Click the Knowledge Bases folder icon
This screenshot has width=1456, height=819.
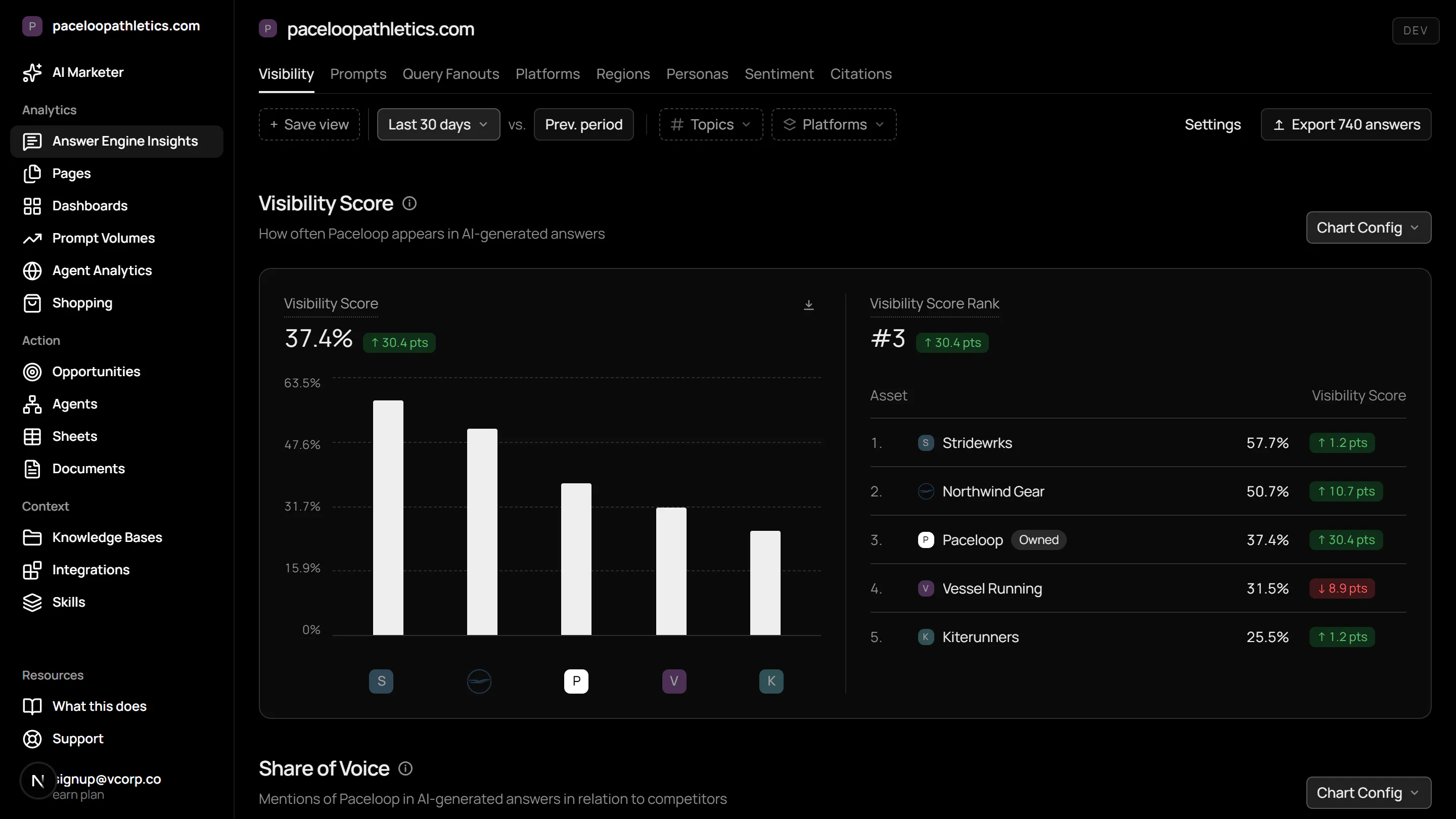[x=32, y=537]
